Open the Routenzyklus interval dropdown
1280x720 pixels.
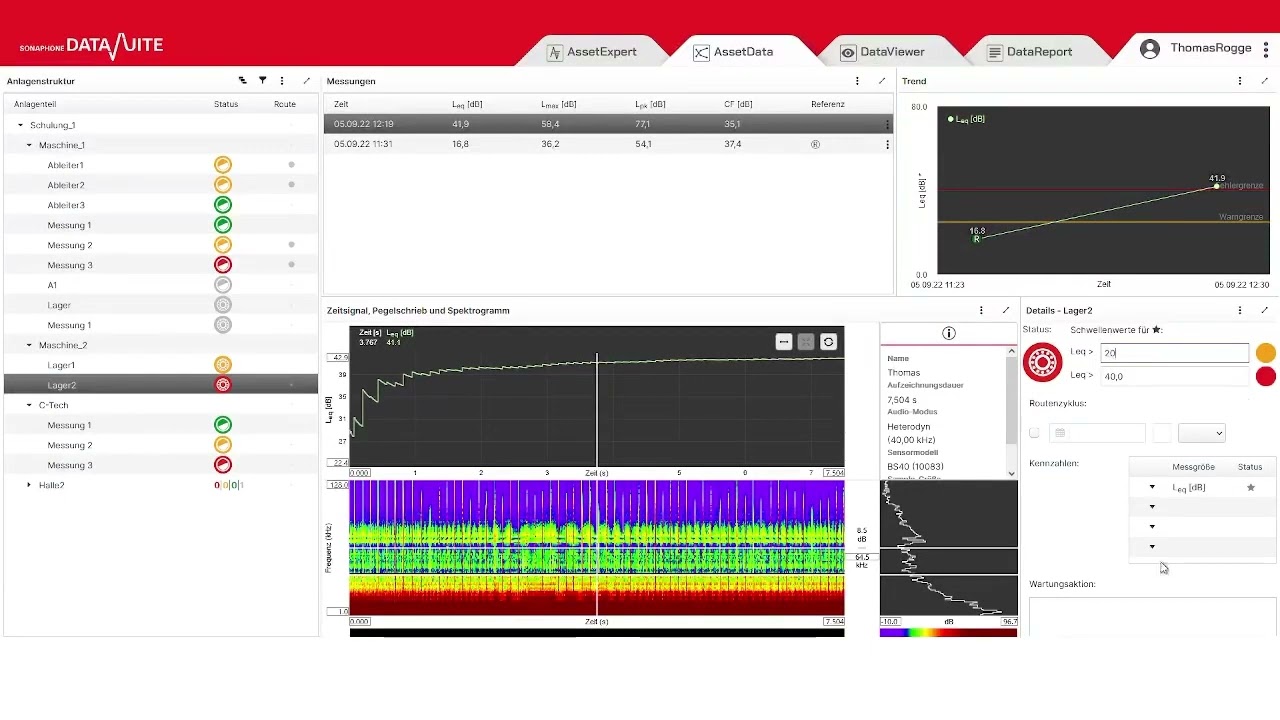pos(1201,433)
